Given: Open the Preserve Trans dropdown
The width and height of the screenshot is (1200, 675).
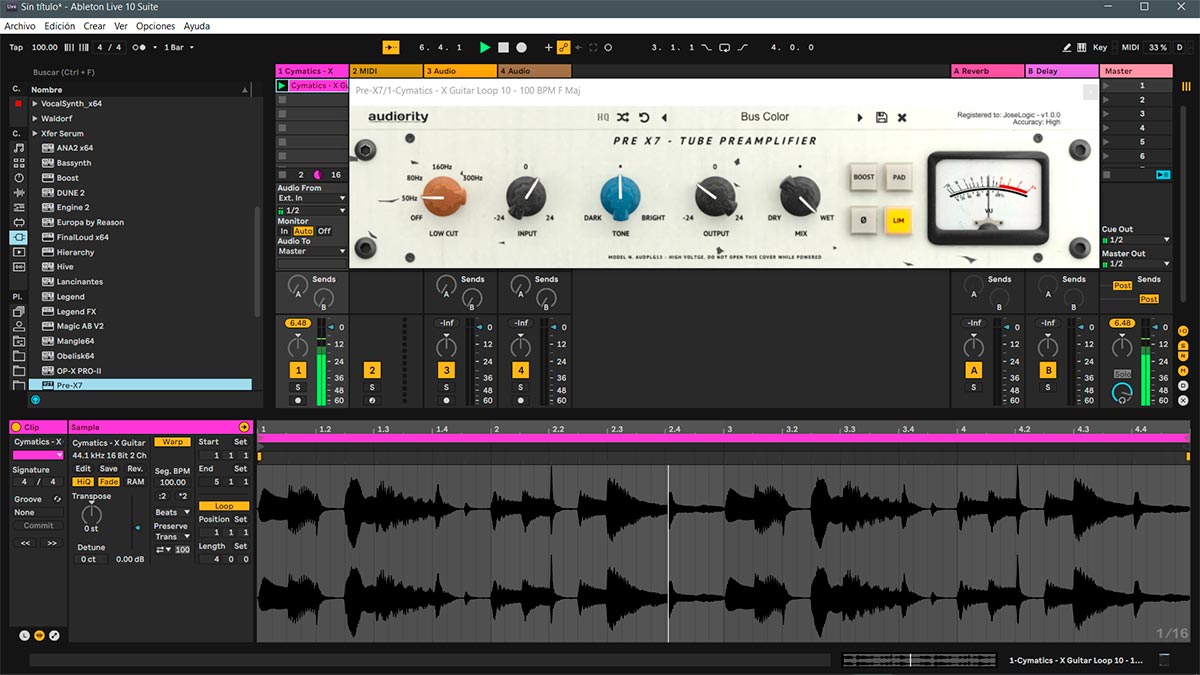Looking at the screenshot, I should tap(172, 537).
